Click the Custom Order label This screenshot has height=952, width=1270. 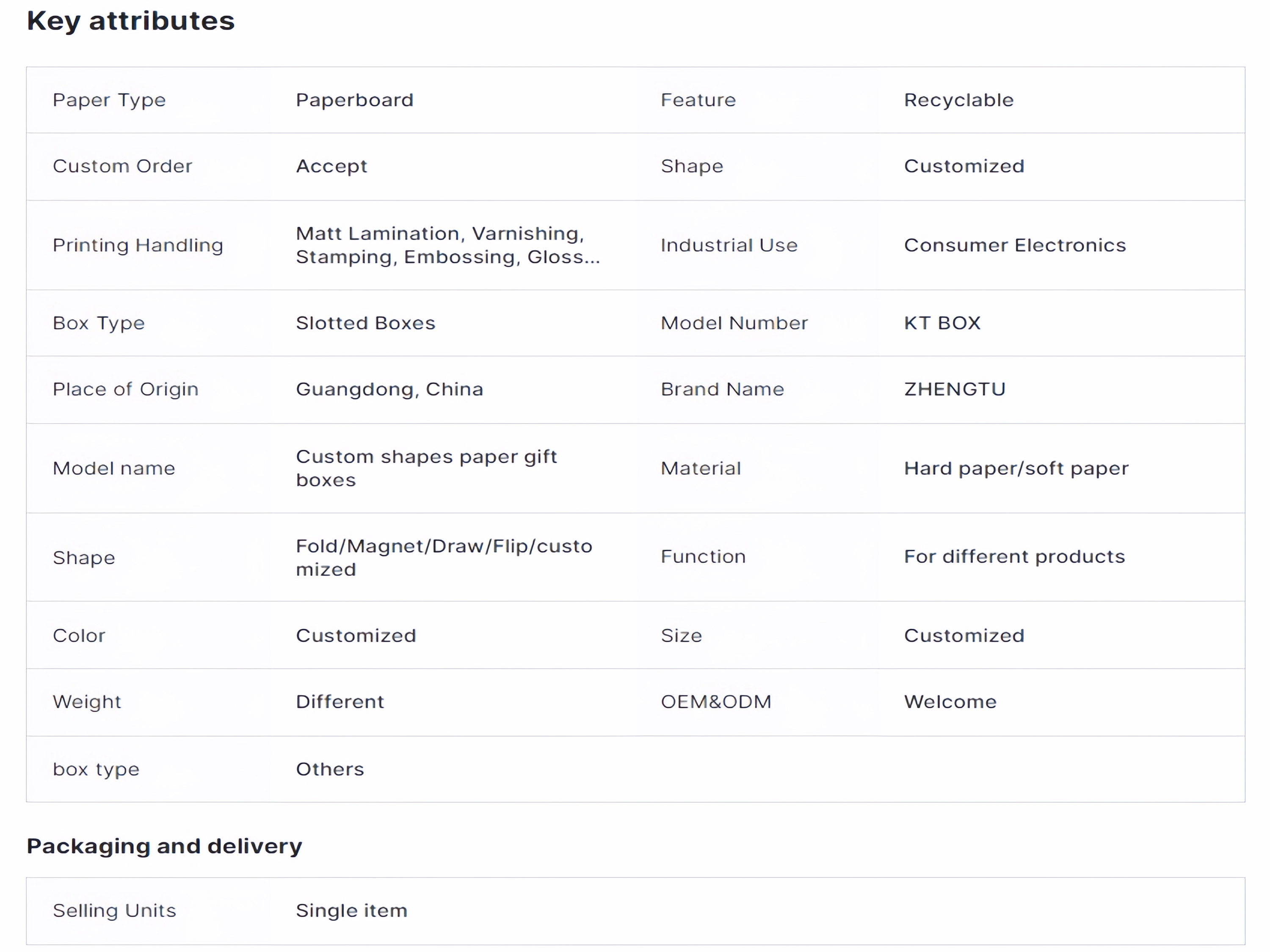(x=122, y=166)
